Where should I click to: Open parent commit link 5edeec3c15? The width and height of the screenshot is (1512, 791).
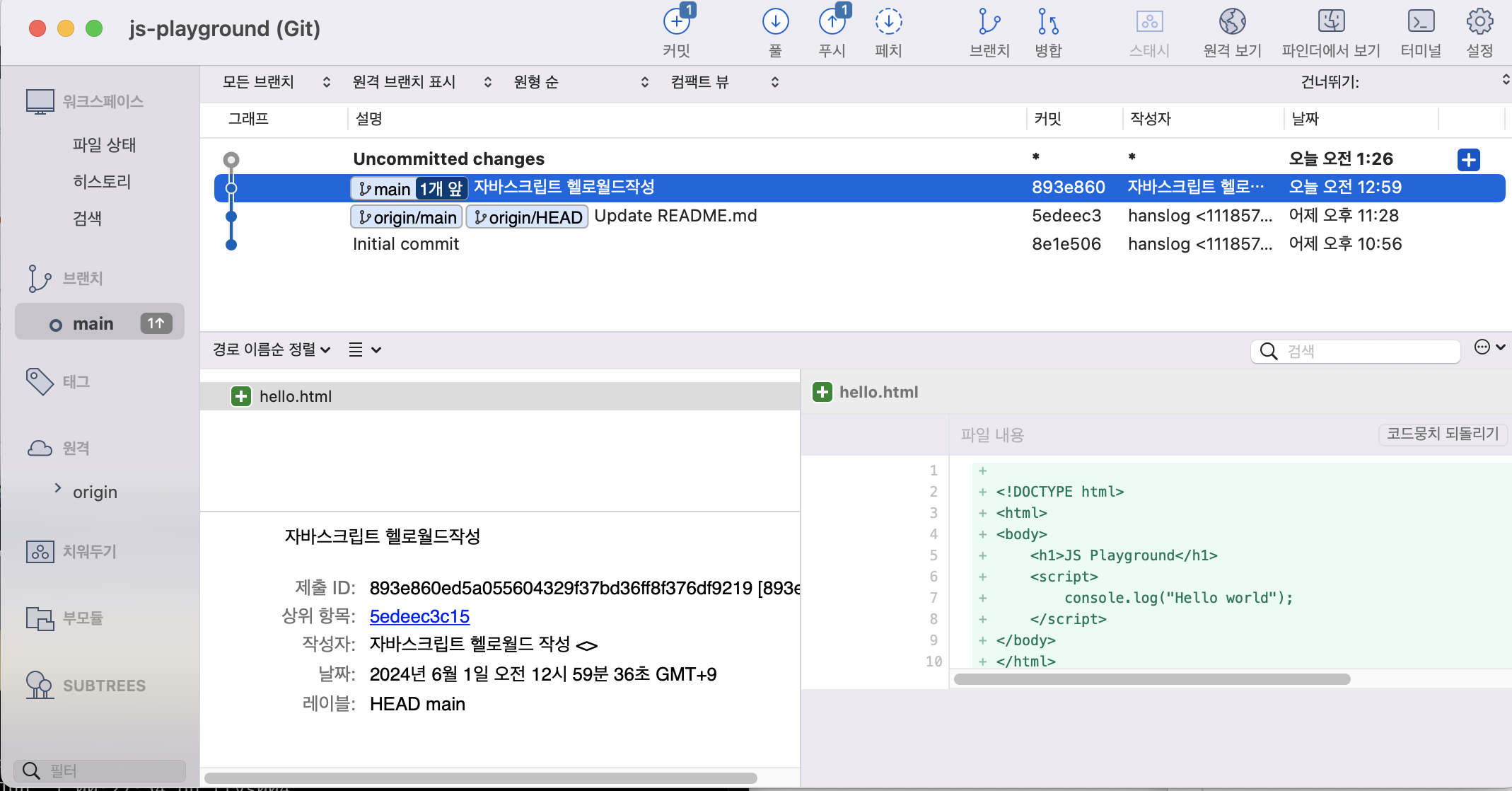pos(419,616)
